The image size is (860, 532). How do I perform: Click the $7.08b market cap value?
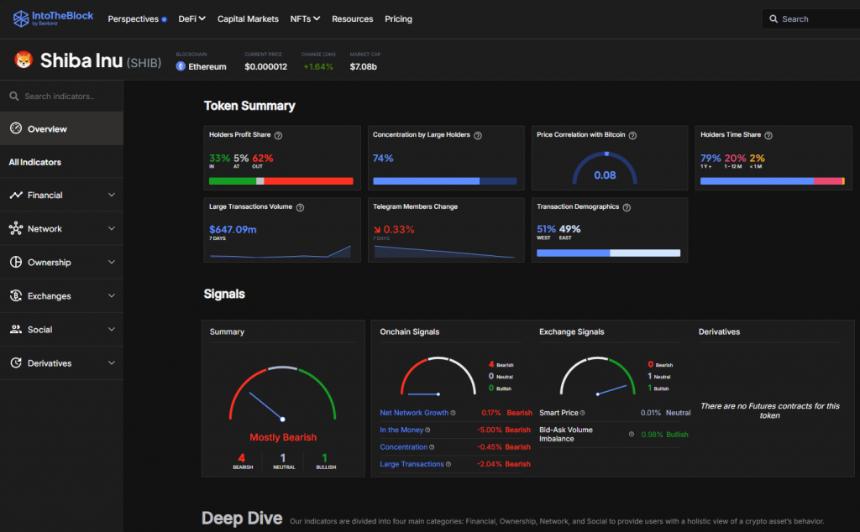[363, 66]
